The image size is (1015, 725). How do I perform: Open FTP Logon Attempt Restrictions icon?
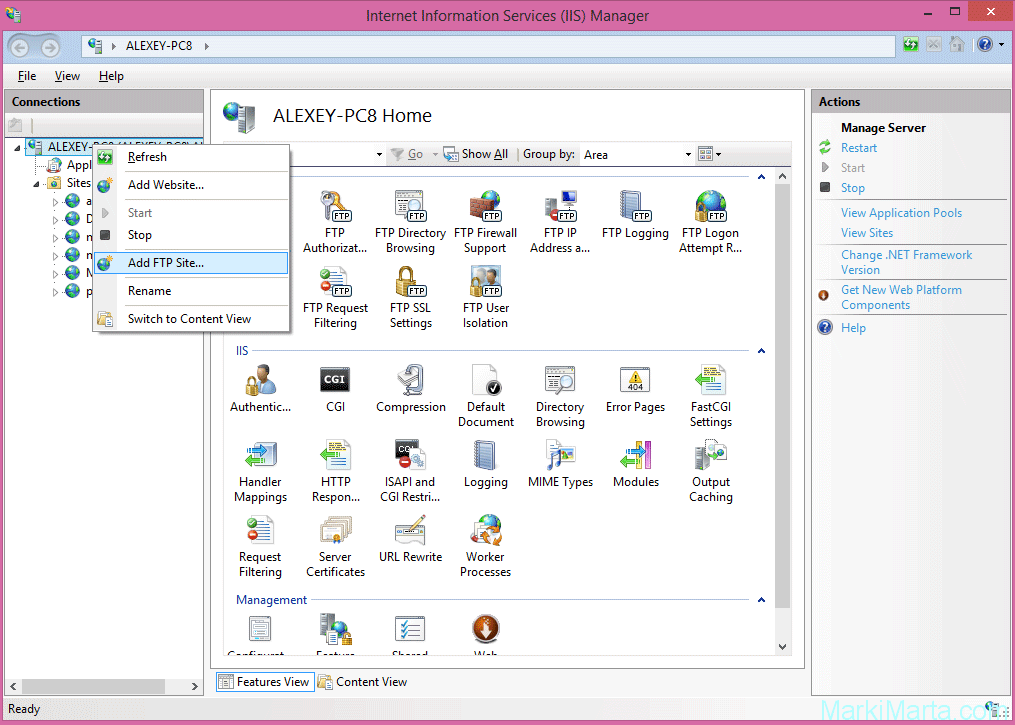710,222
